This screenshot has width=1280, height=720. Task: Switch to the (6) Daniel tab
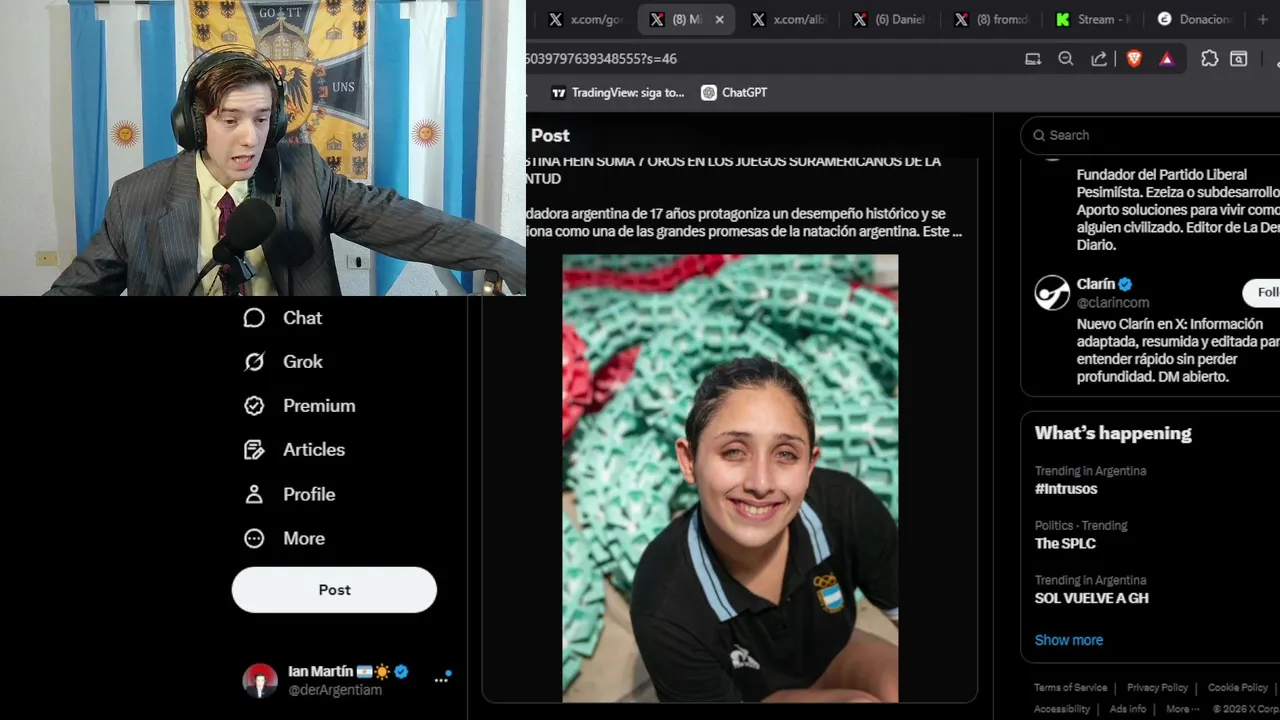click(889, 19)
